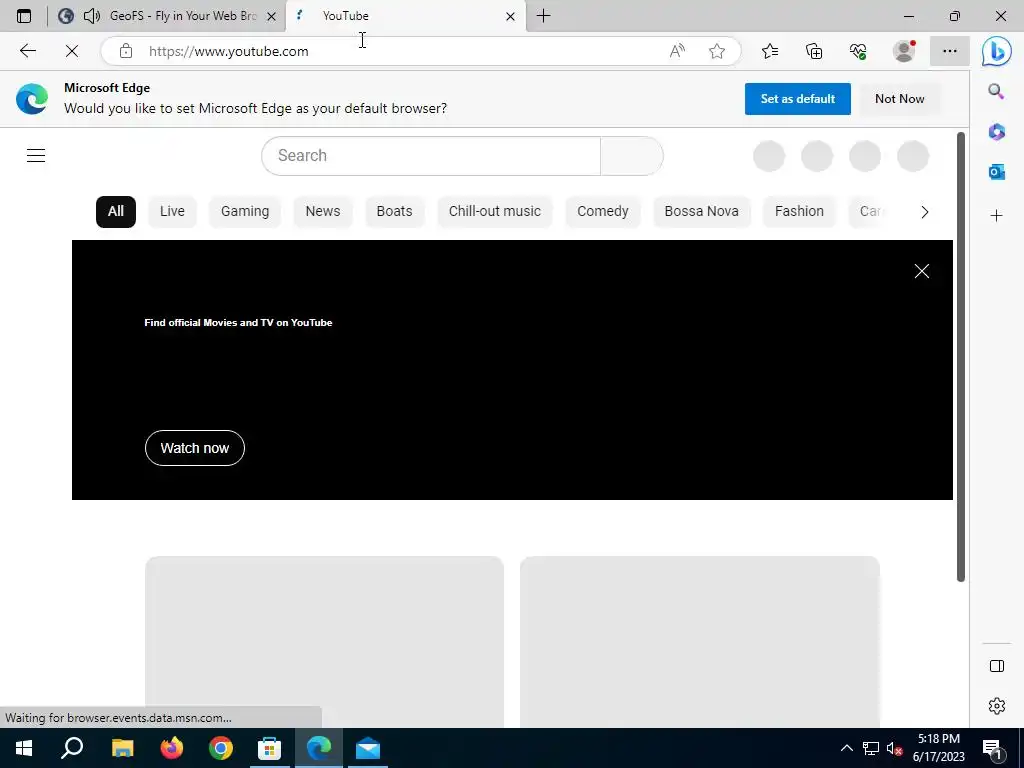
Task: Click the Watch now button
Action: (195, 448)
